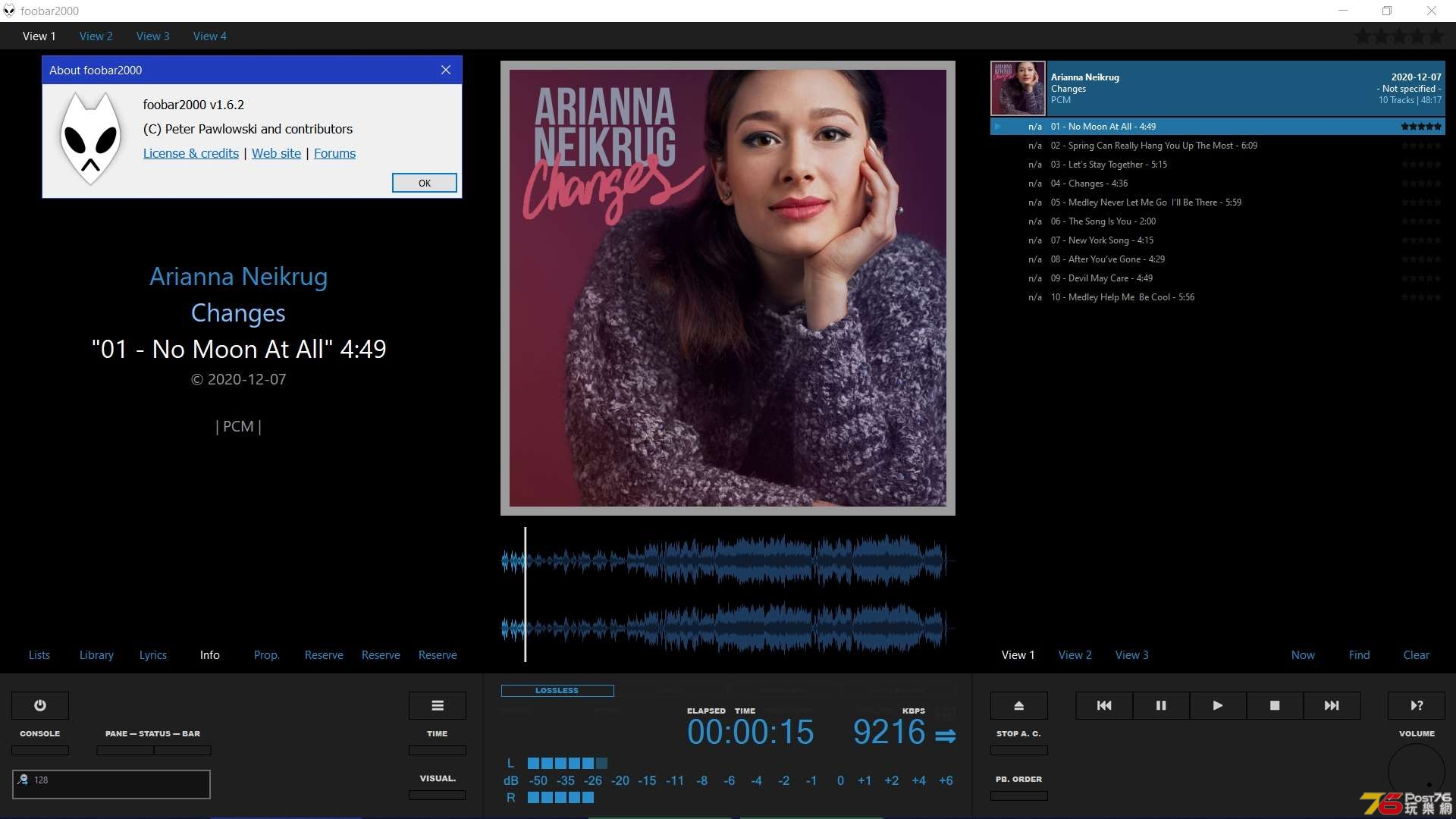The image size is (1456, 819).
Task: Skip to the previous track
Action: point(1104,705)
